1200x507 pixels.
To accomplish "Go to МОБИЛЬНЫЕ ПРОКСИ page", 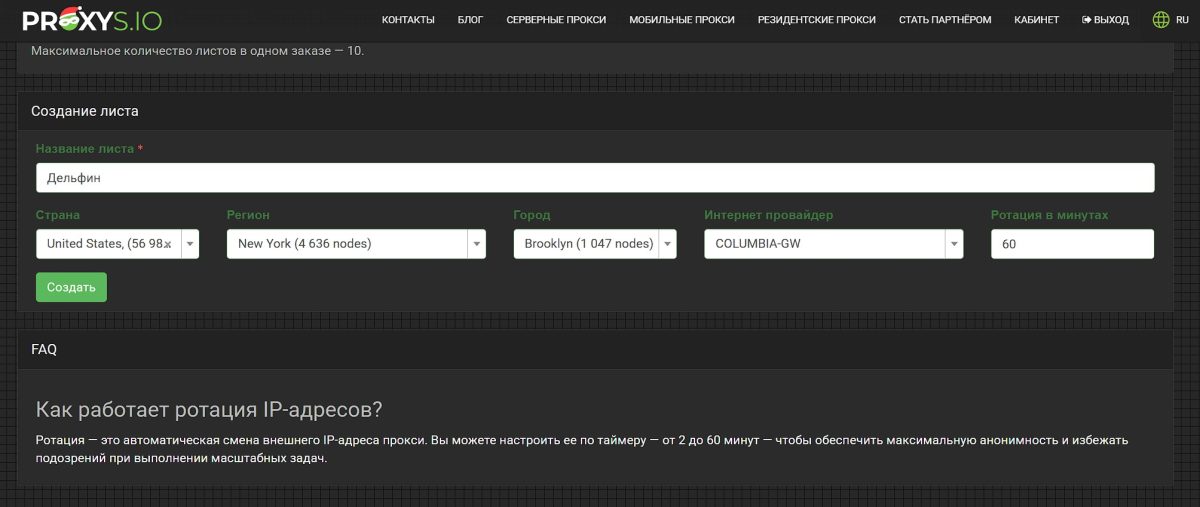I will [x=682, y=20].
